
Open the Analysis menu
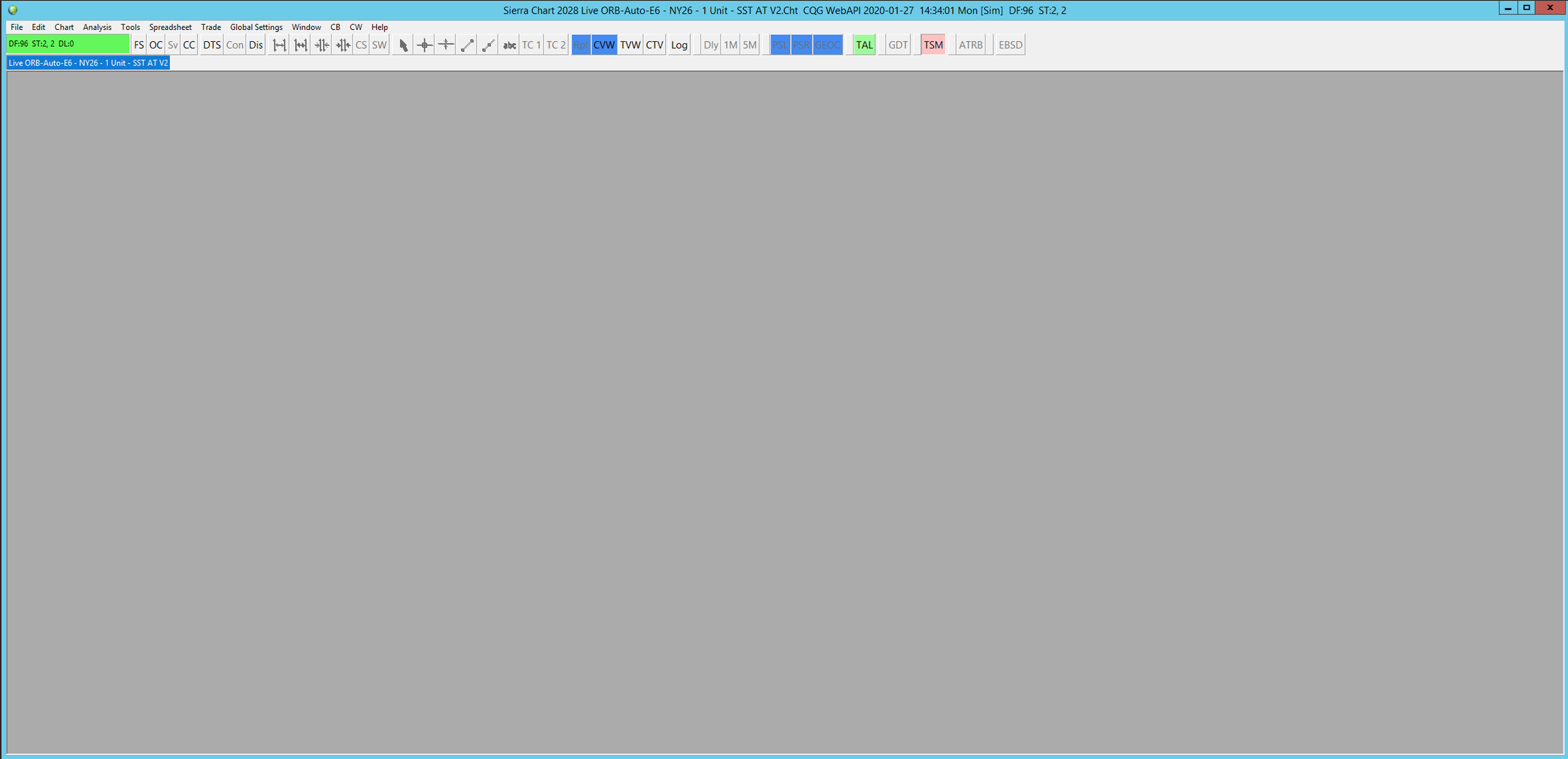(97, 27)
